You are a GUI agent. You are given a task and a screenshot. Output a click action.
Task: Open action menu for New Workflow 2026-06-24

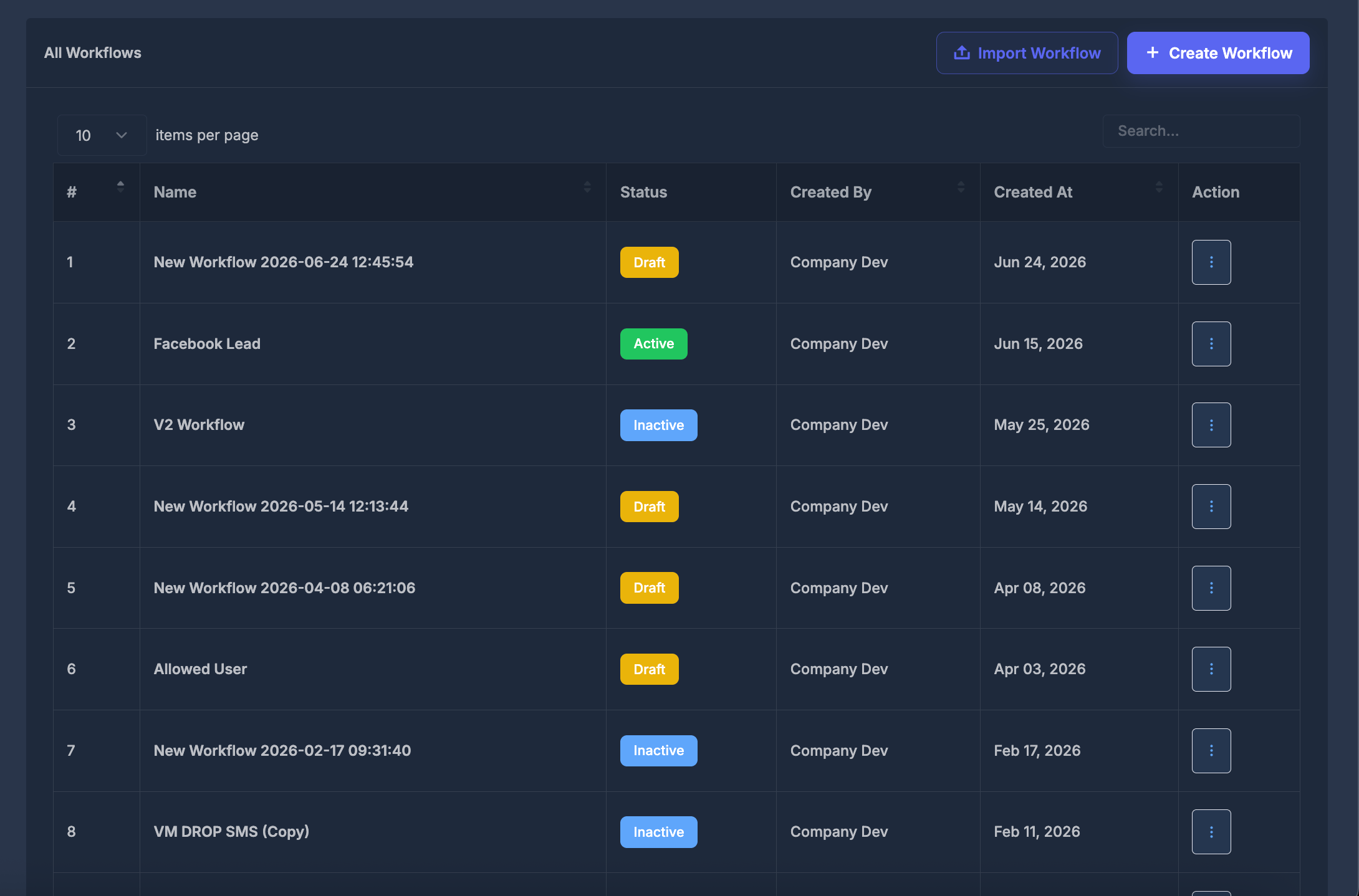coord(1211,262)
